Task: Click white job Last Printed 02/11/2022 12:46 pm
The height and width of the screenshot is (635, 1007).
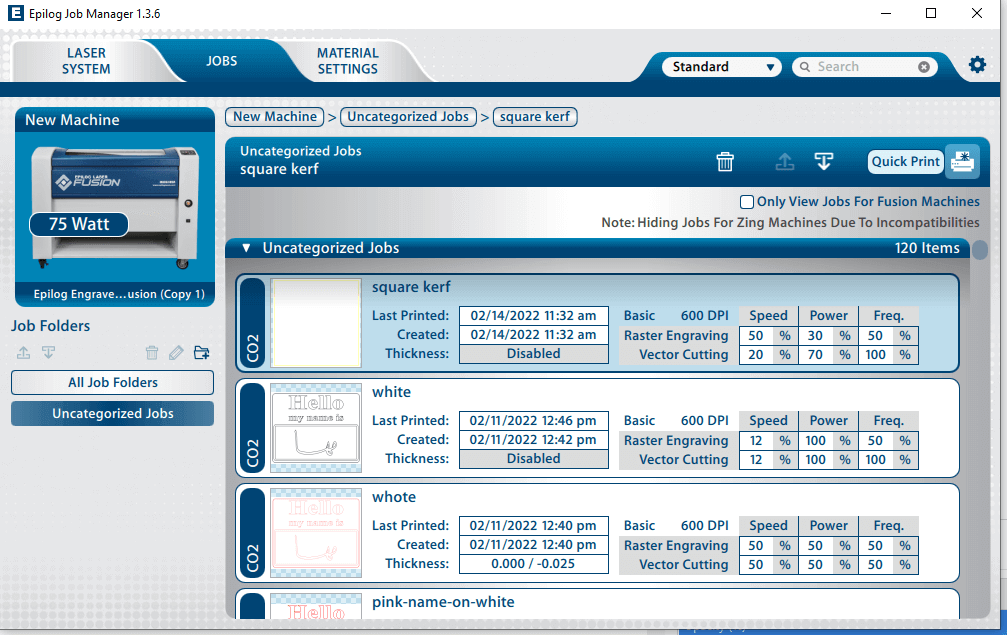Action: (533, 421)
